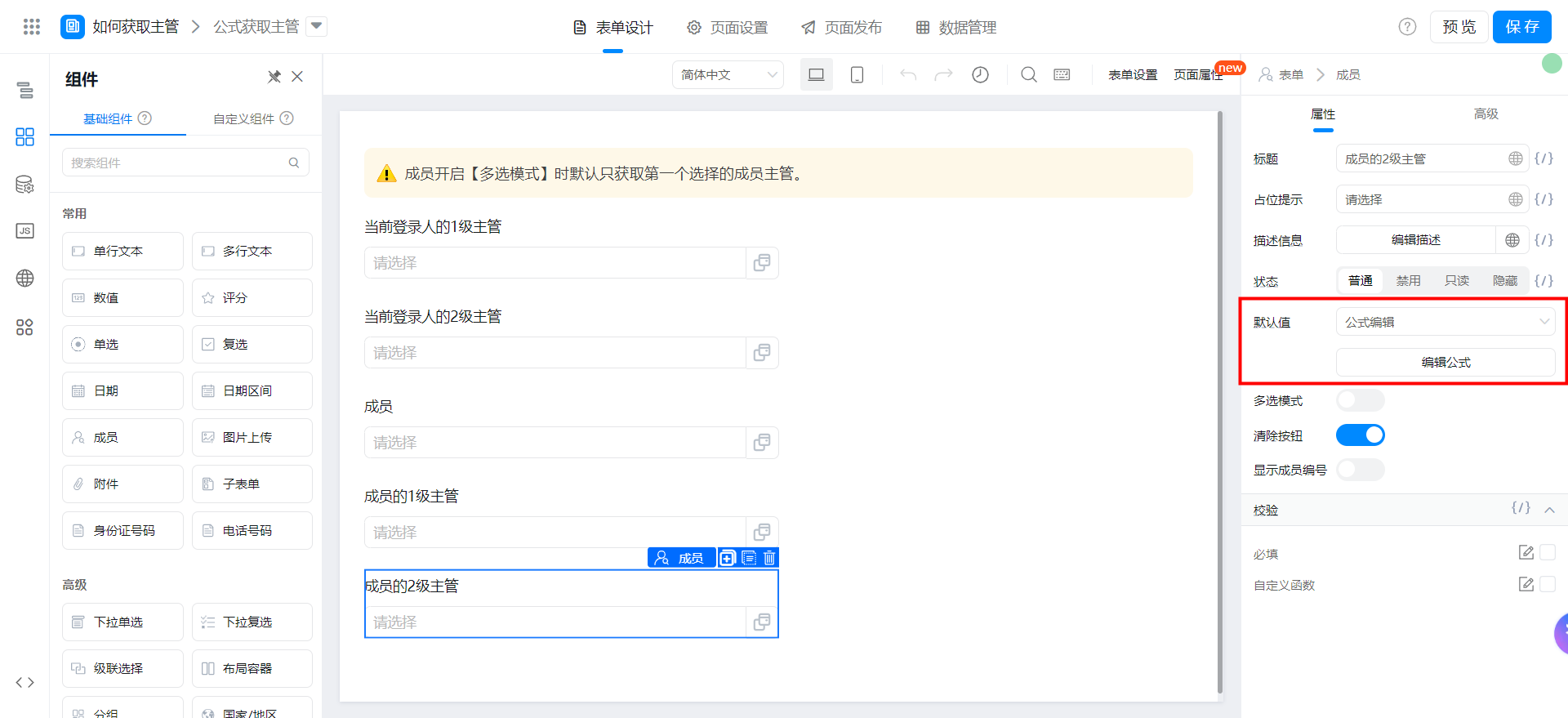This screenshot has width=1568, height=718.
Task: Click the form app logo icon
Action: (73, 27)
